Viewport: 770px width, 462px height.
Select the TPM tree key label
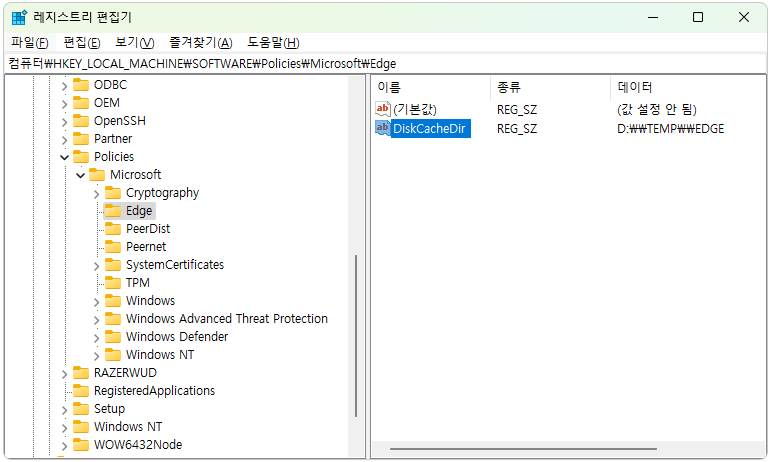coord(138,283)
